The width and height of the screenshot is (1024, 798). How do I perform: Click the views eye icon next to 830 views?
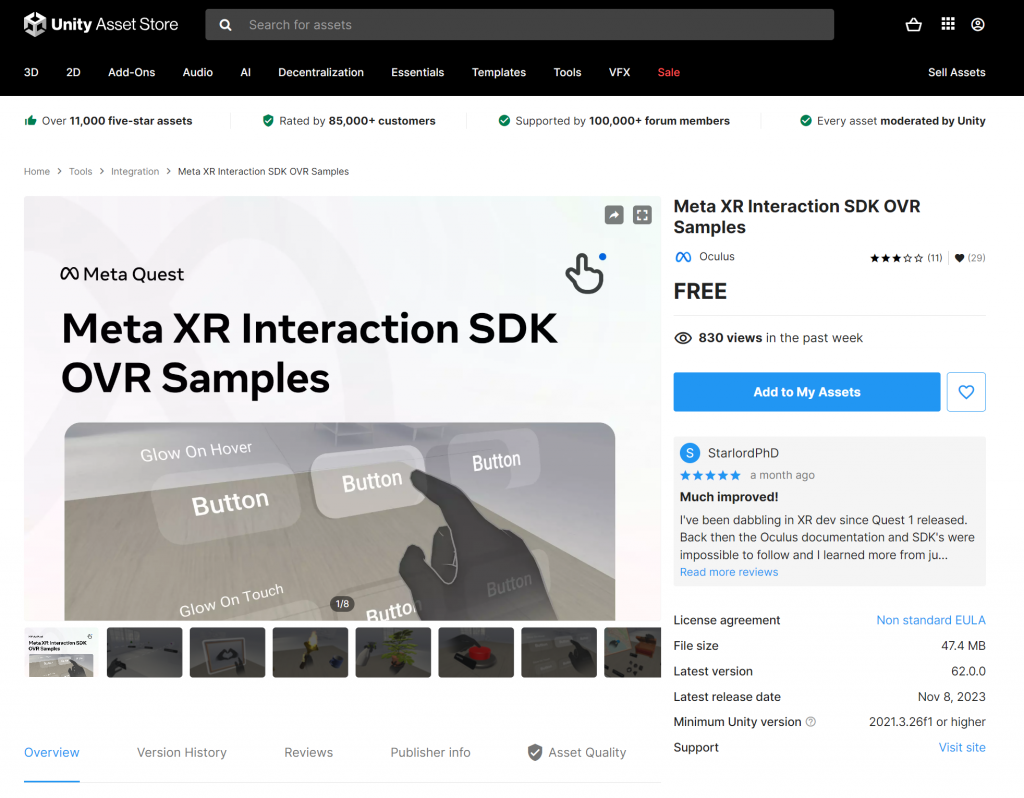point(682,338)
